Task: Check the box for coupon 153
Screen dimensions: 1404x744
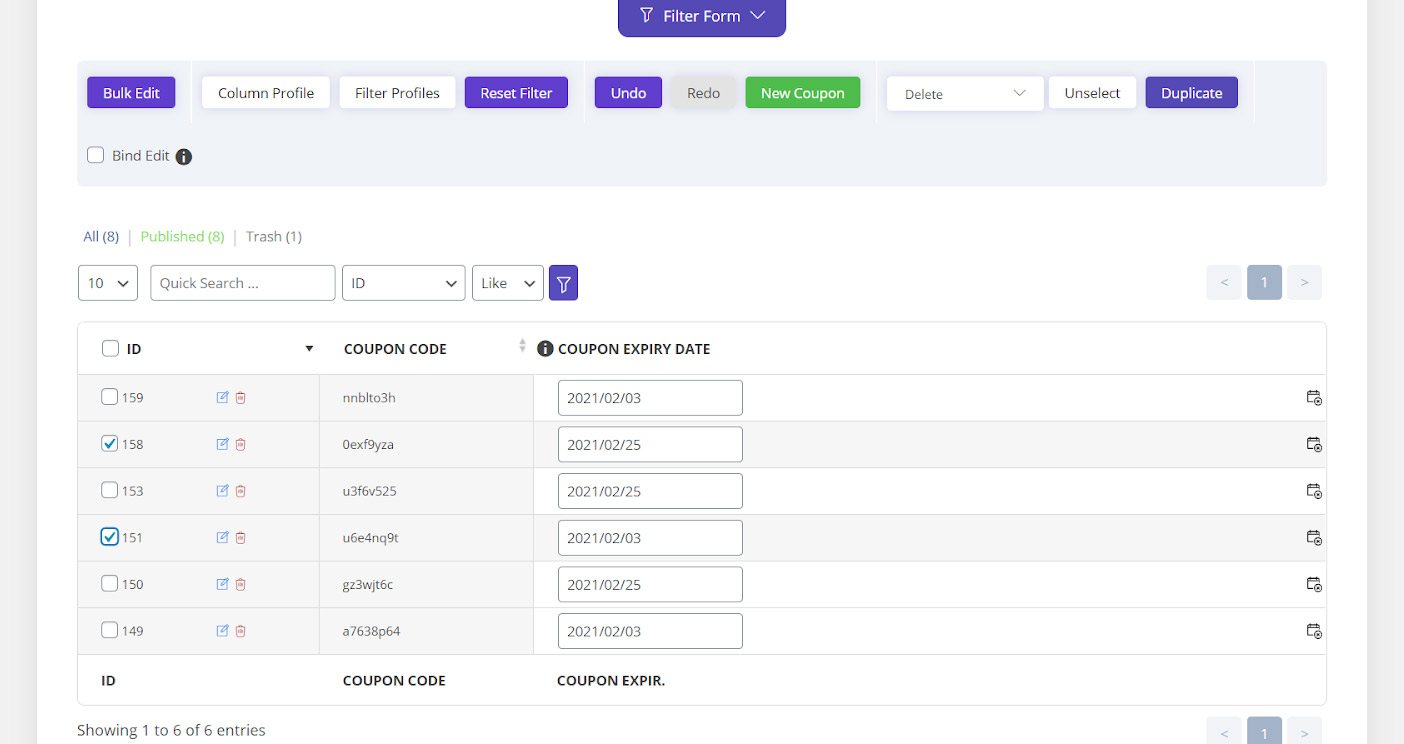Action: tap(110, 490)
